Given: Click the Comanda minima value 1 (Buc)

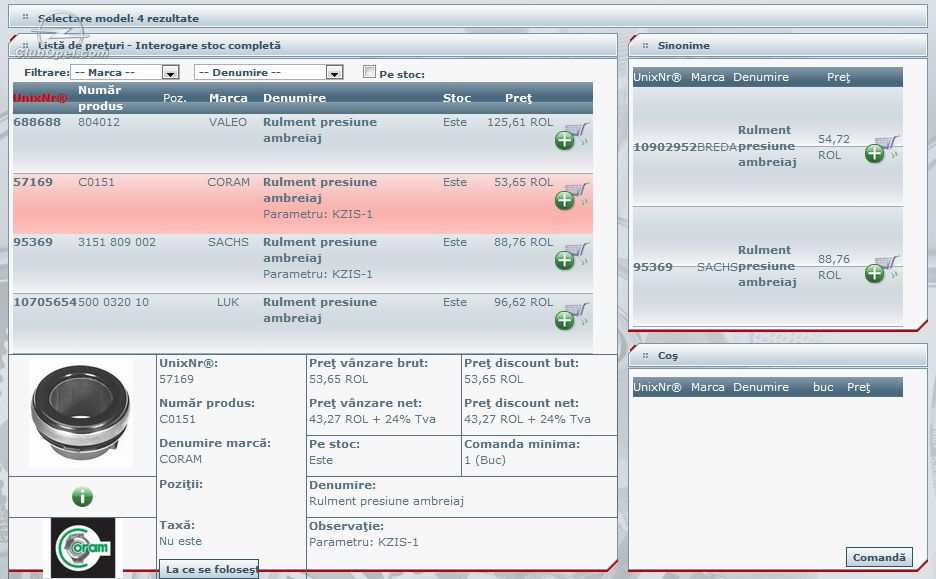Looking at the screenshot, I should tap(485, 460).
